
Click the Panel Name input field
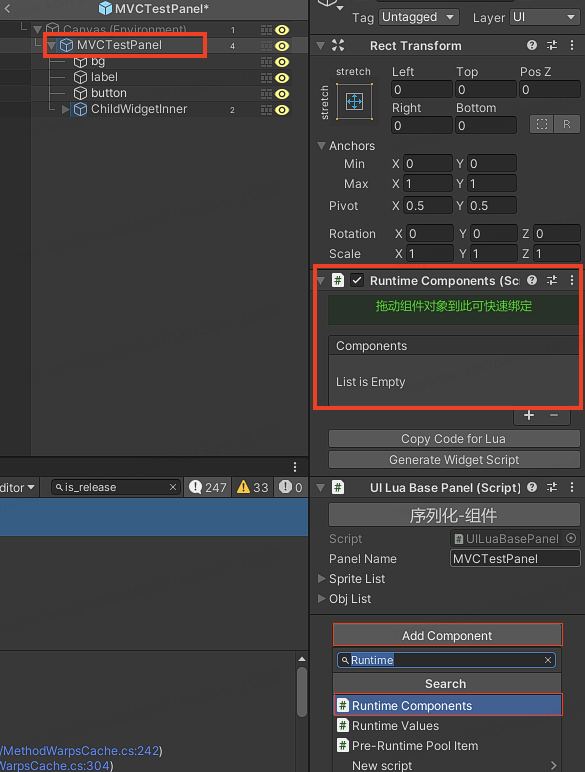[x=515, y=559]
